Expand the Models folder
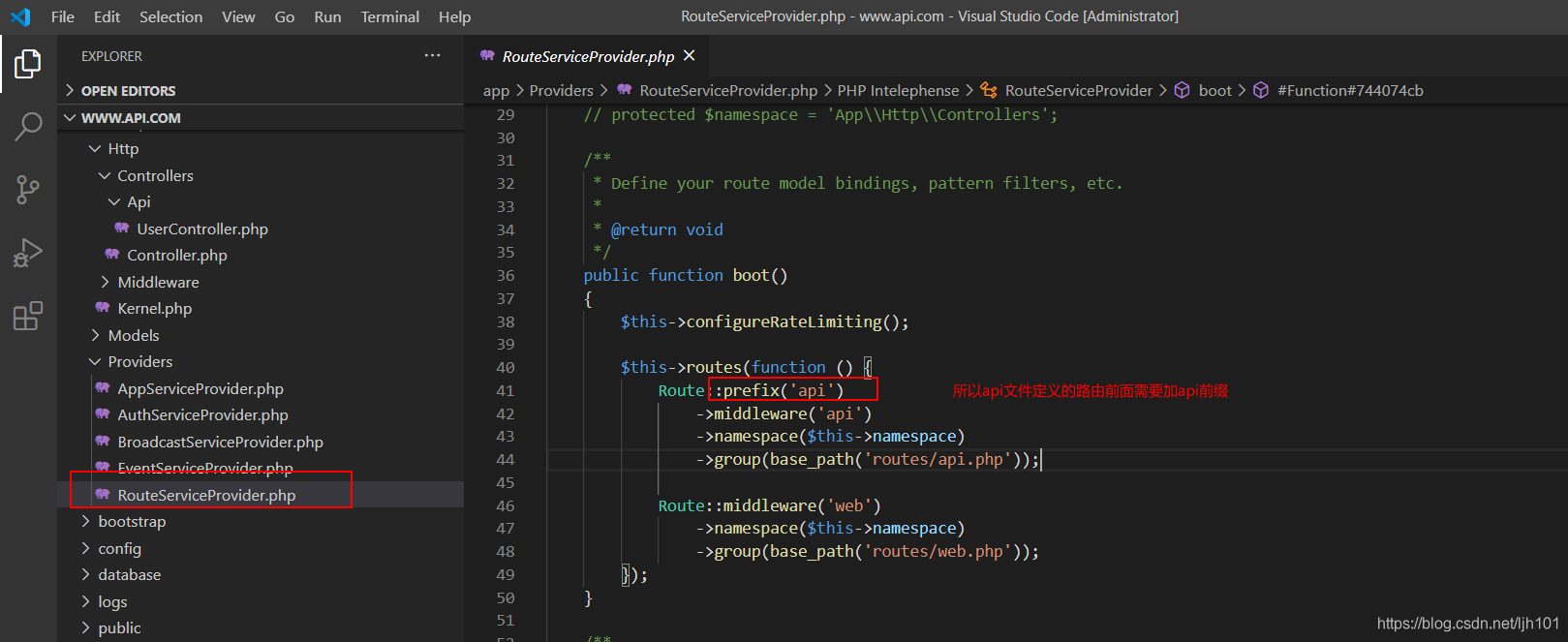The height and width of the screenshot is (642, 1568). tap(95, 335)
